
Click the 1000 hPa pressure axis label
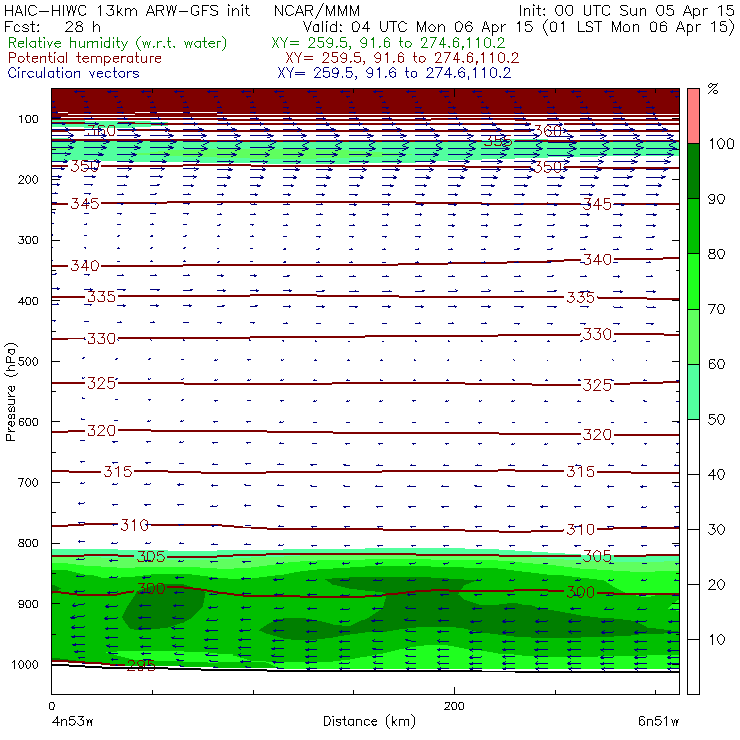coord(25,664)
